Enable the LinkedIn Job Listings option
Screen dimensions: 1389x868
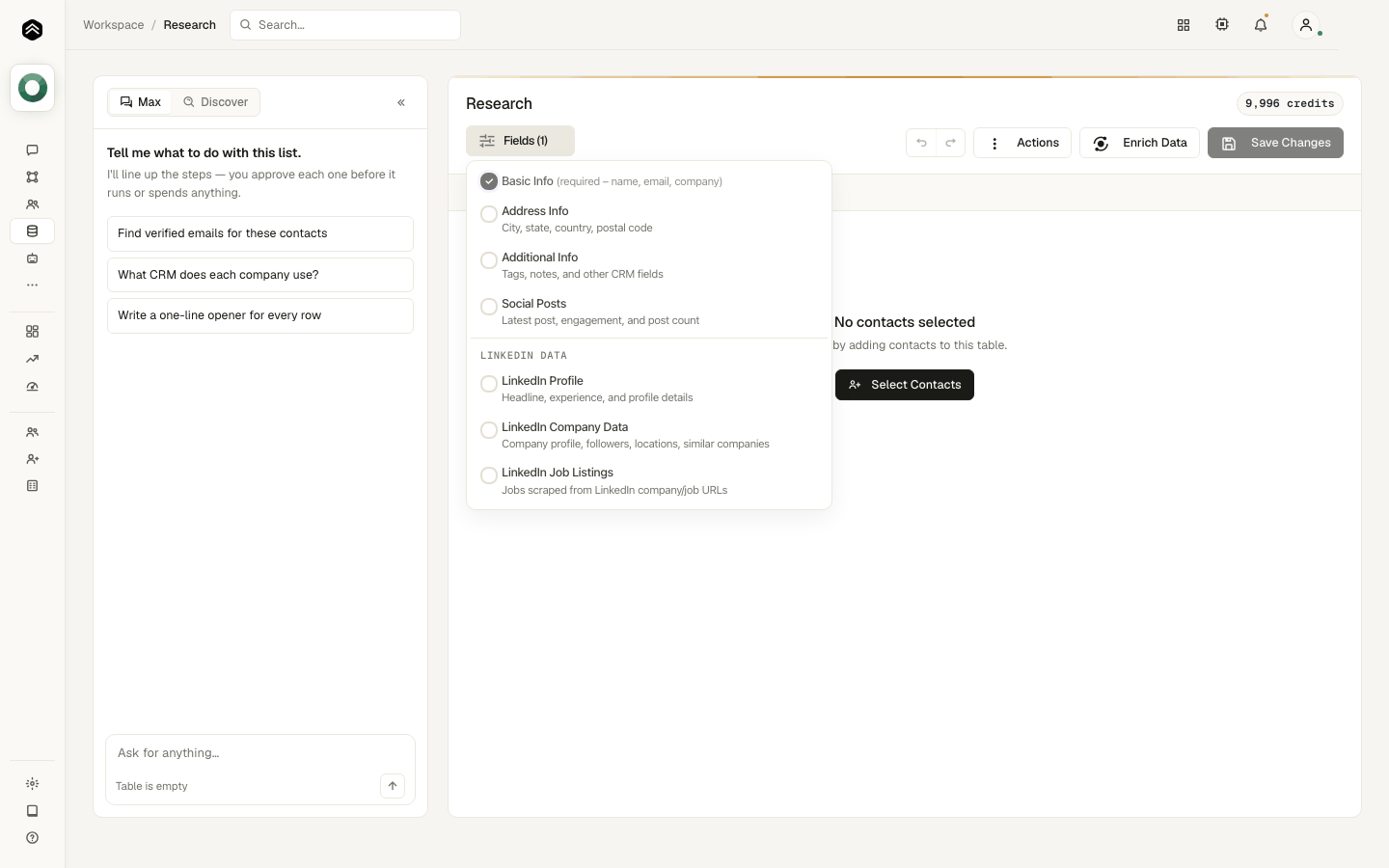[x=489, y=475]
